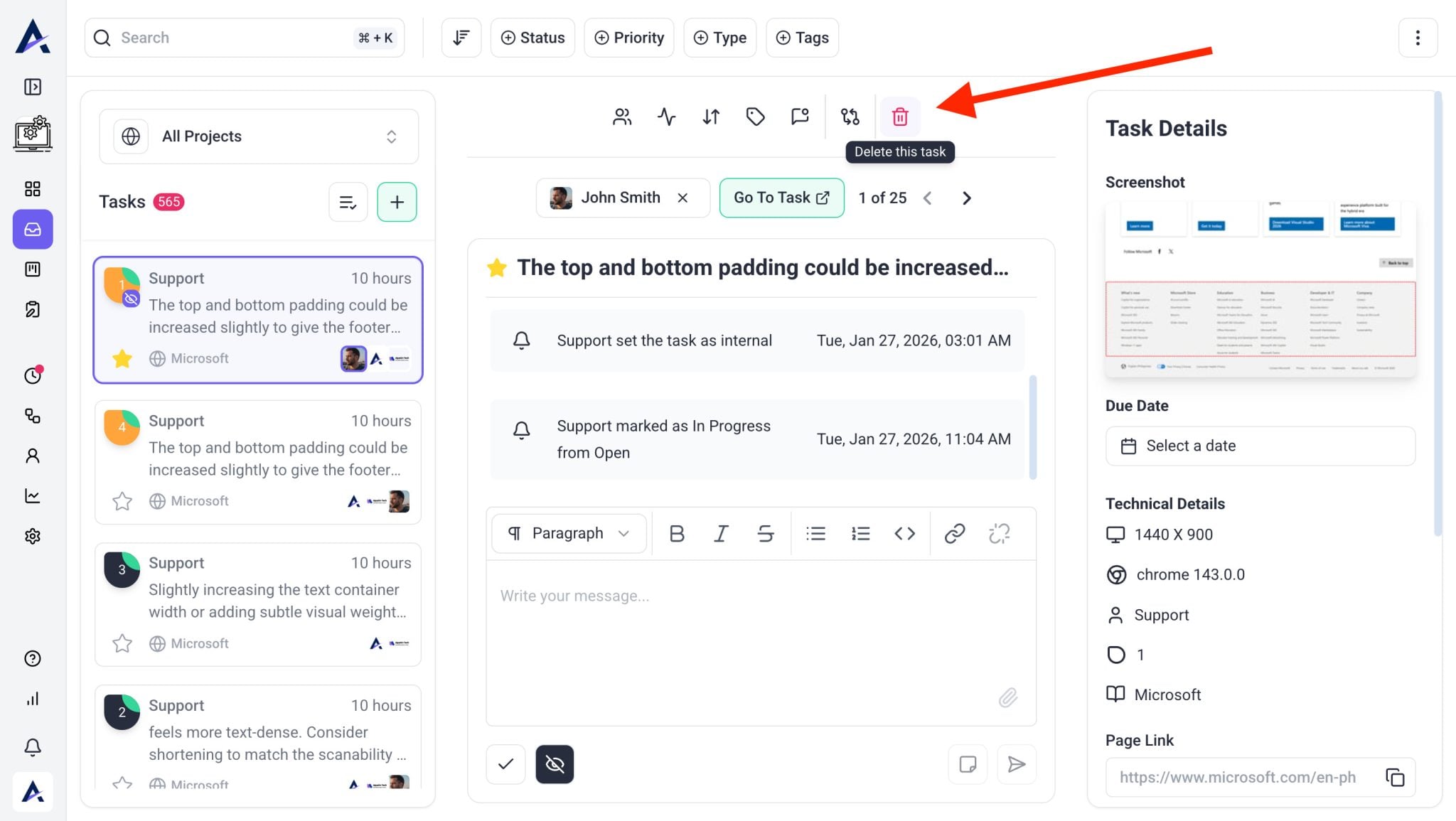Star the second Support task
Screen dimensions: 1456x821
coord(122,501)
